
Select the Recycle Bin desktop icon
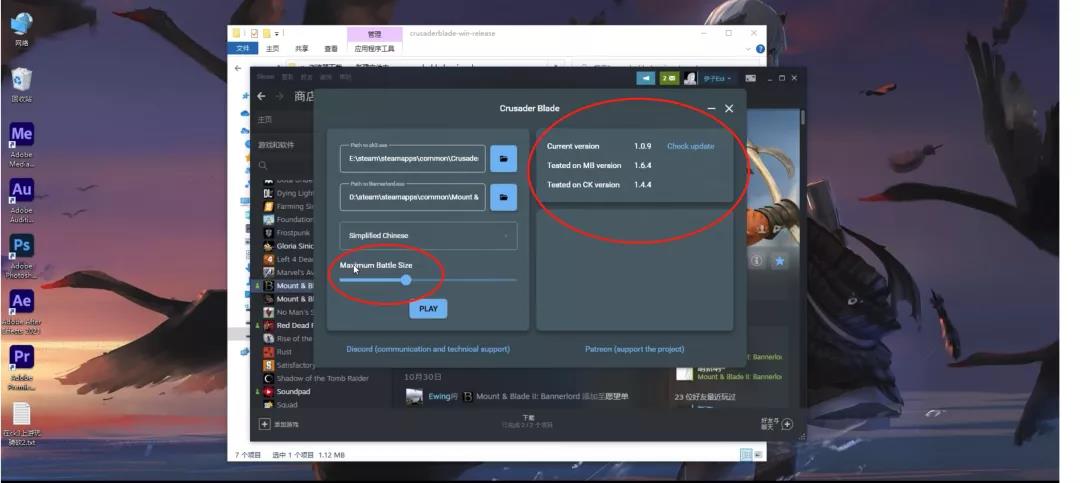coord(21,85)
